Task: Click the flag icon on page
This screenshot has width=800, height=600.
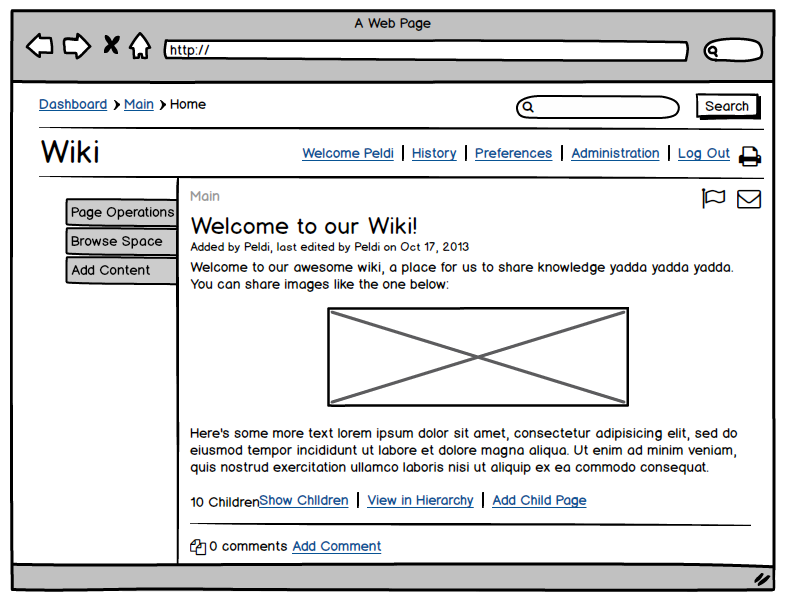Action: click(713, 199)
